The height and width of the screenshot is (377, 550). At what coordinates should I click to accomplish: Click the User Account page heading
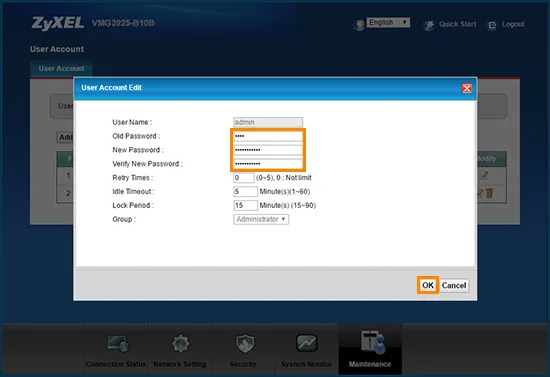pyautogui.click(x=57, y=49)
